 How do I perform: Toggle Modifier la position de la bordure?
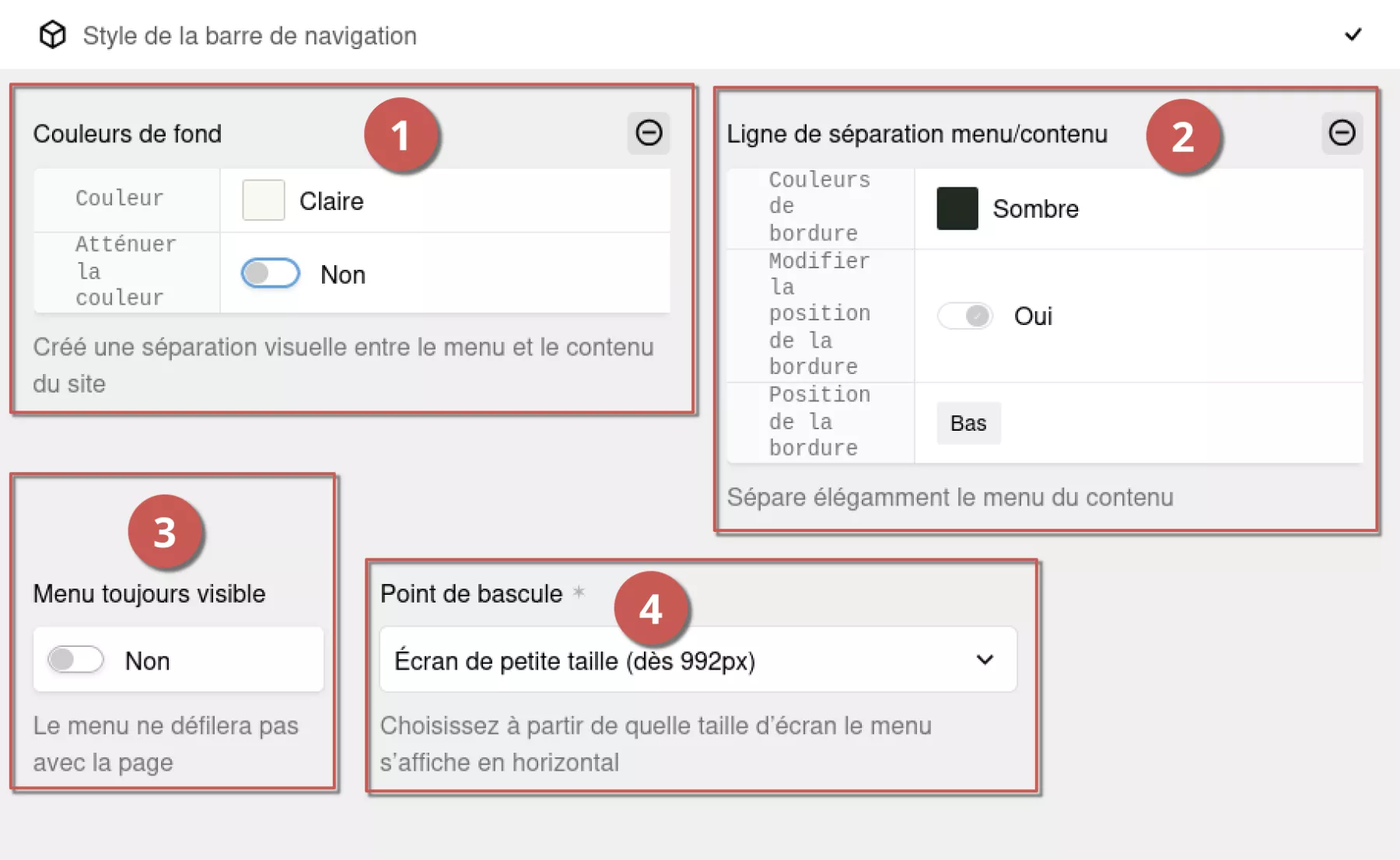pos(964,316)
